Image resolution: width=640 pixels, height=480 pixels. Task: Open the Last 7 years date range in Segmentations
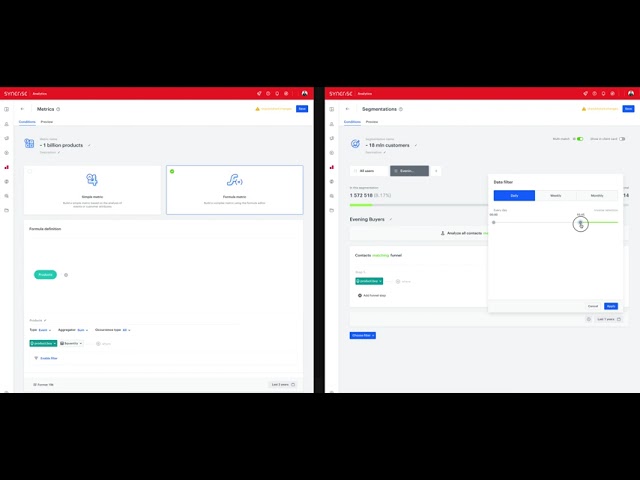pos(609,319)
